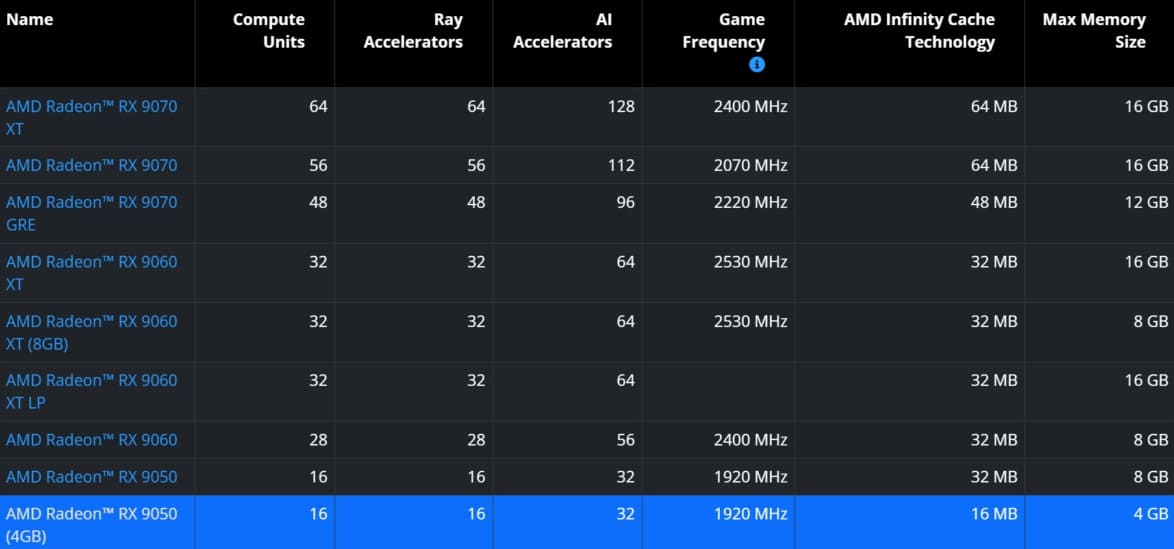Image resolution: width=1174 pixels, height=549 pixels.
Task: Open the AMD Radeon RX 9070 GRE link
Action: 91,213
